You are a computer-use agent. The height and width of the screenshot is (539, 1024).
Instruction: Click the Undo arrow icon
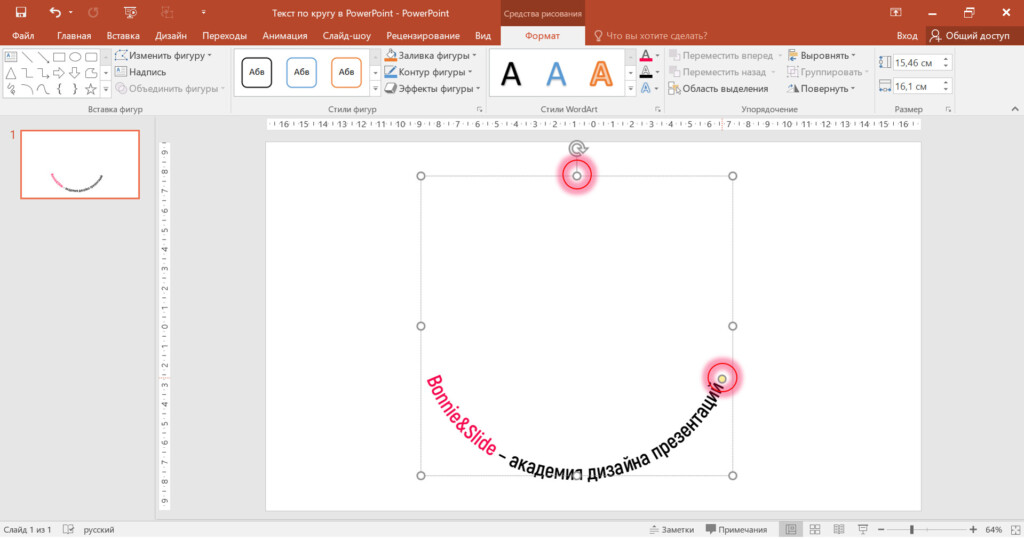56,12
